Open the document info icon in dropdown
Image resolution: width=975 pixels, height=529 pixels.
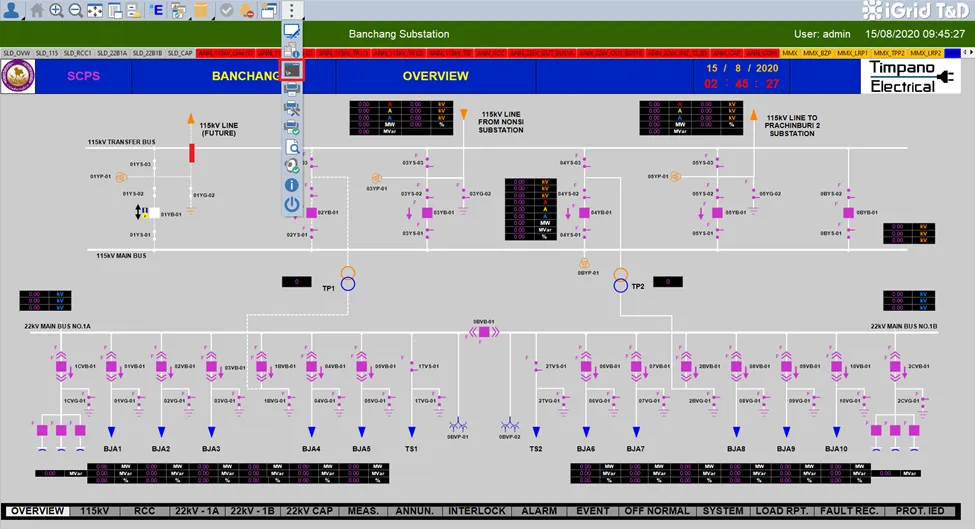[x=292, y=50]
